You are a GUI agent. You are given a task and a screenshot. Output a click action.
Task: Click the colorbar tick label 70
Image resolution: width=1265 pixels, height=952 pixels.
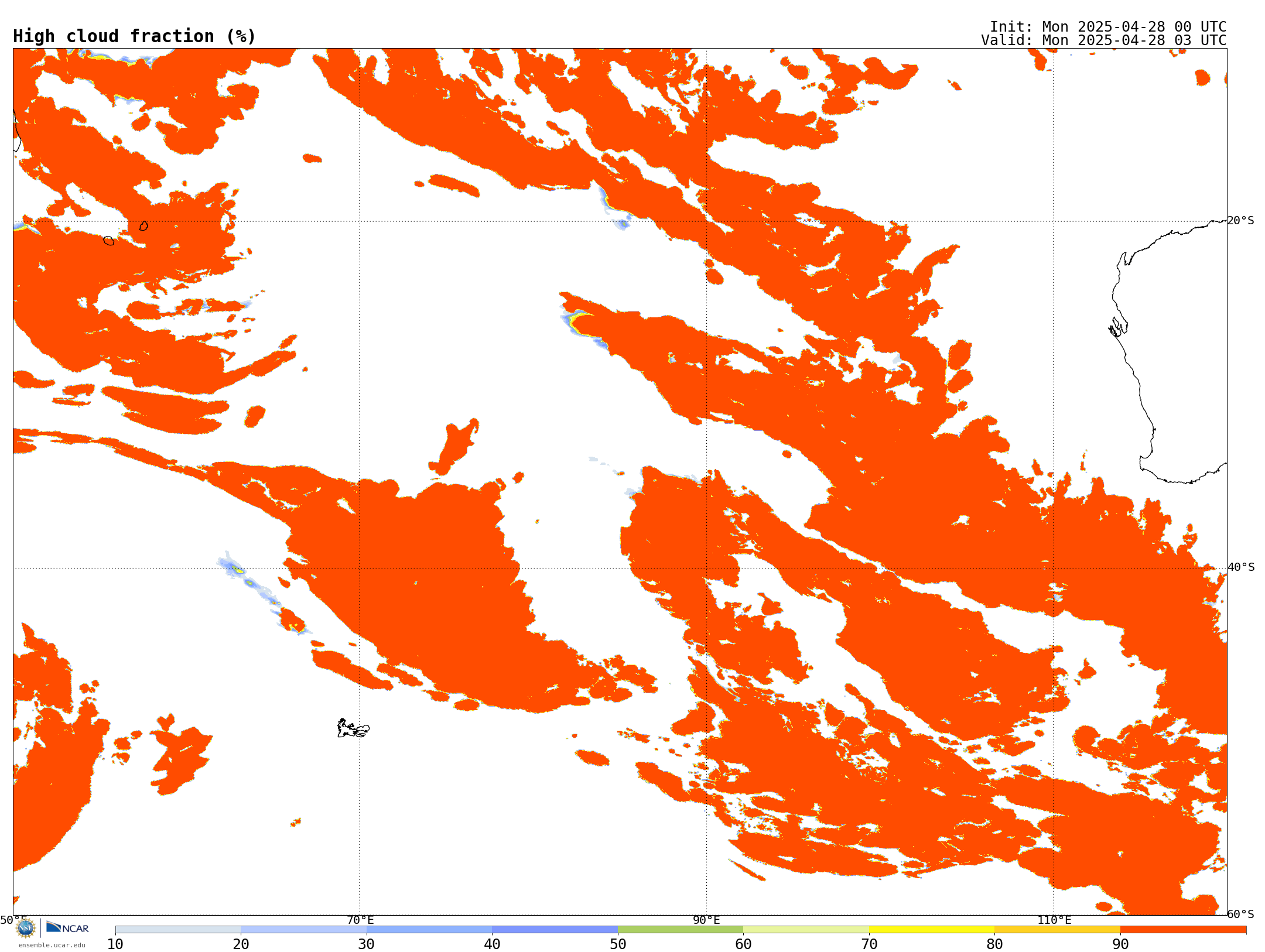click(x=869, y=944)
